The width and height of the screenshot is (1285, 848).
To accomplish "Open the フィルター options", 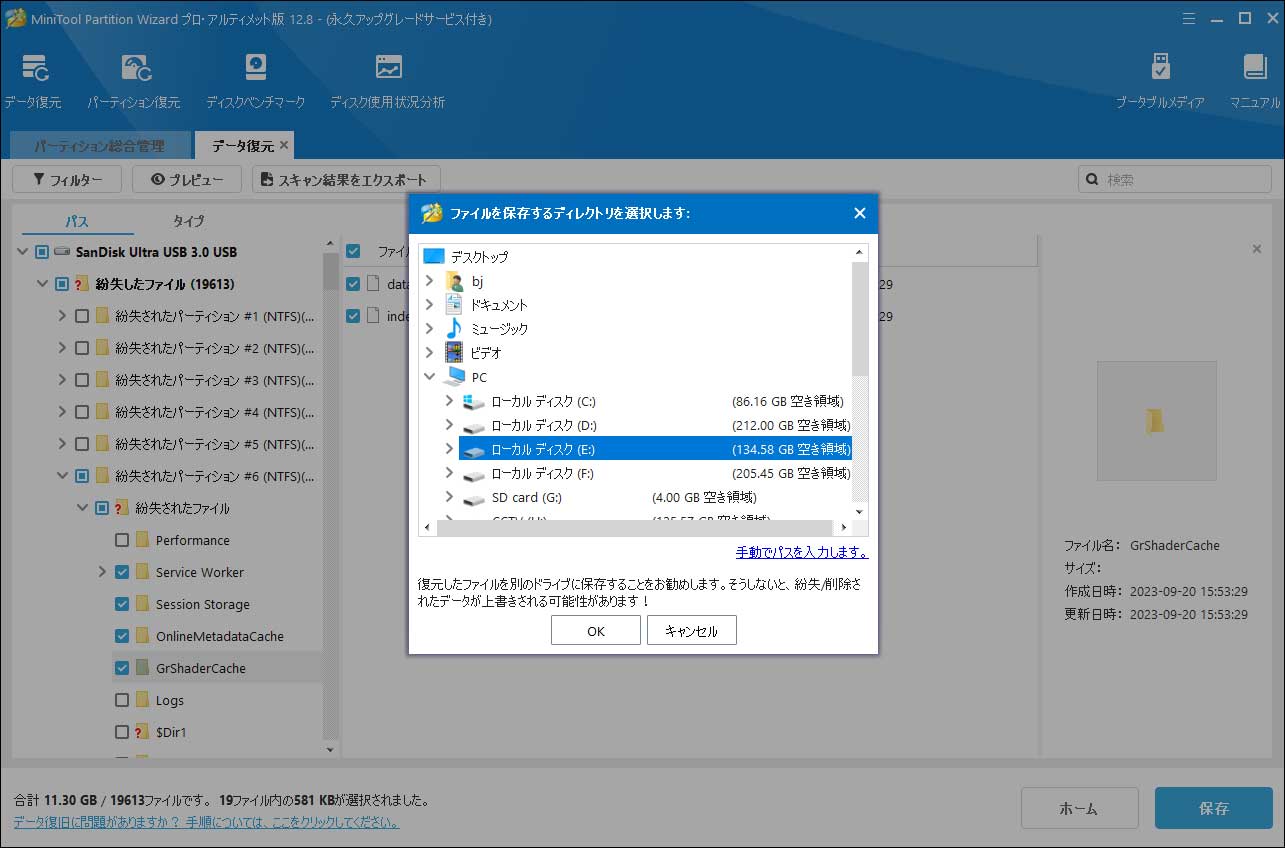I will click(67, 179).
